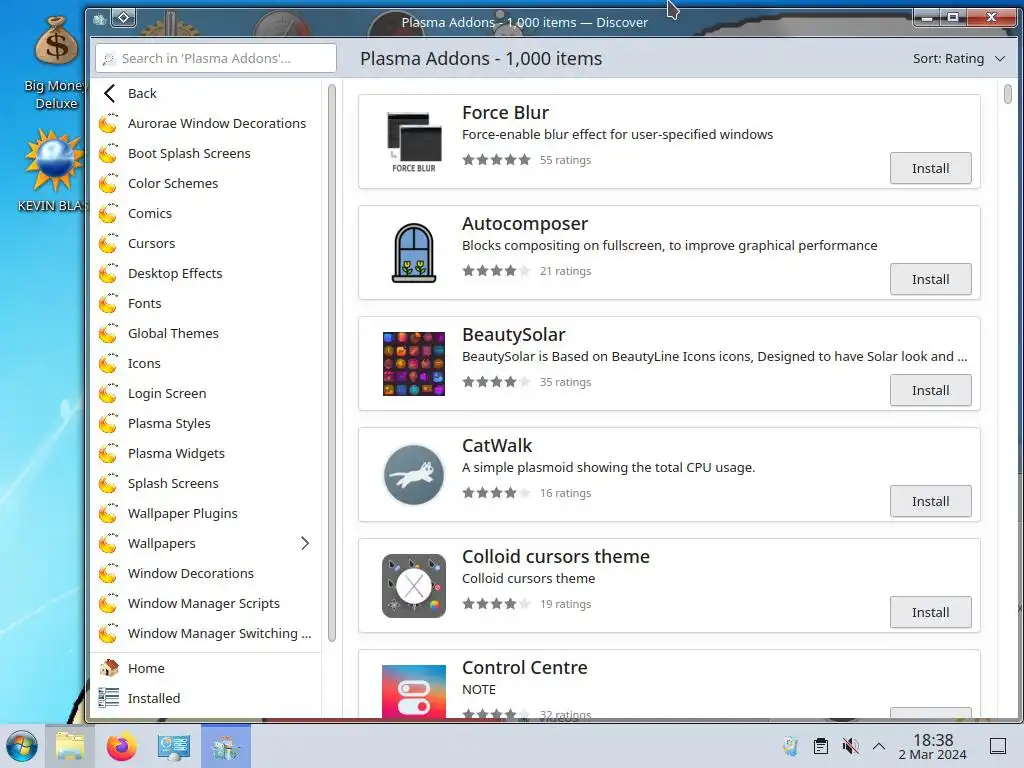Open the Cursors category

pos(206,244)
